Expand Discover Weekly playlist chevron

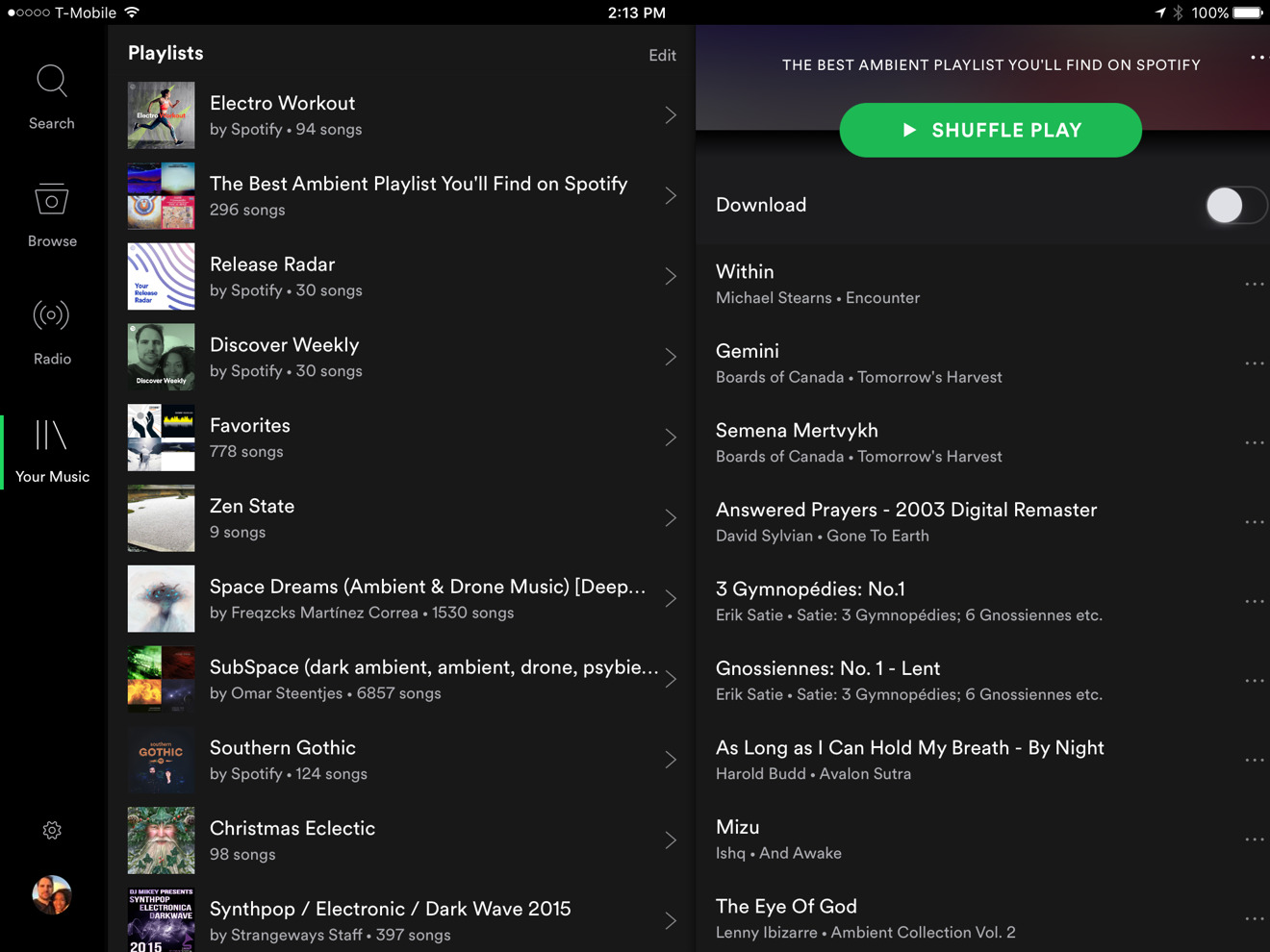click(671, 357)
